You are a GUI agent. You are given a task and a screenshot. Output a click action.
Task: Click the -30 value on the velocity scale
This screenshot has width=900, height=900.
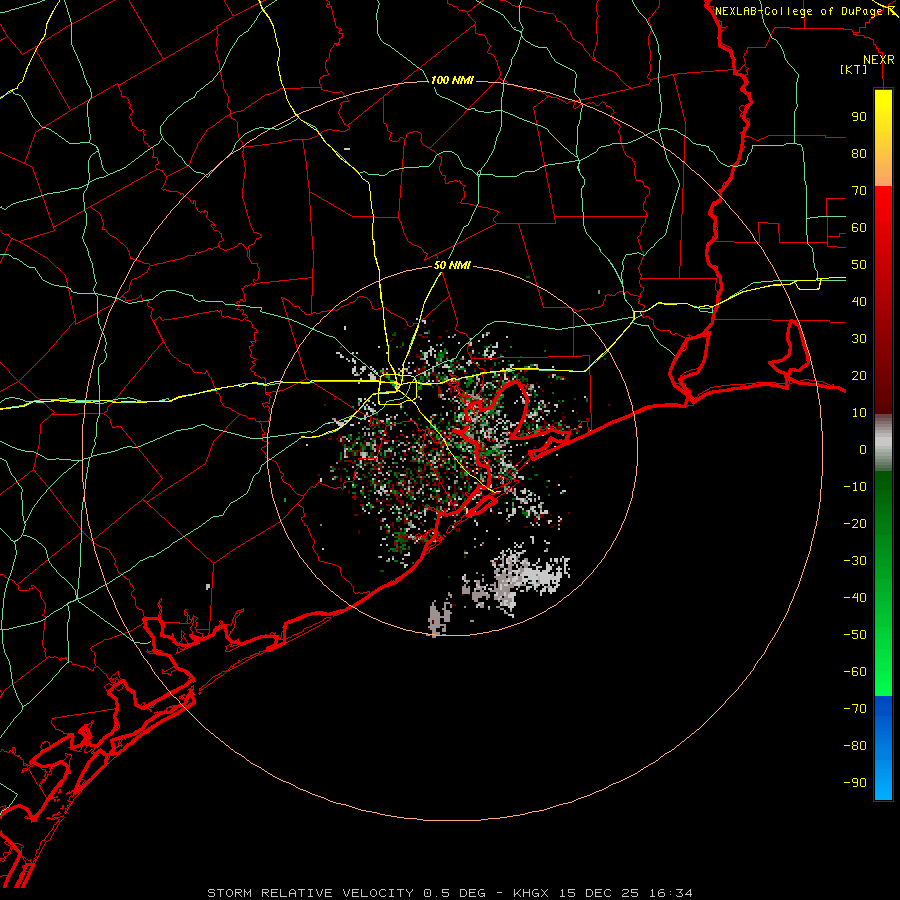(855, 561)
